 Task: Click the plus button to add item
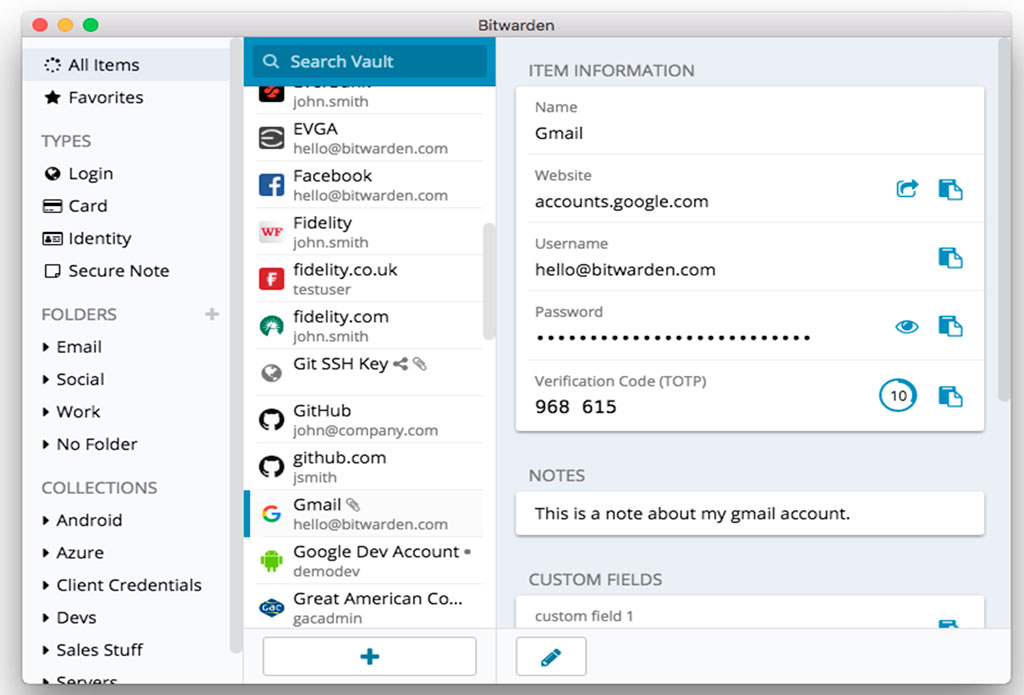370,656
